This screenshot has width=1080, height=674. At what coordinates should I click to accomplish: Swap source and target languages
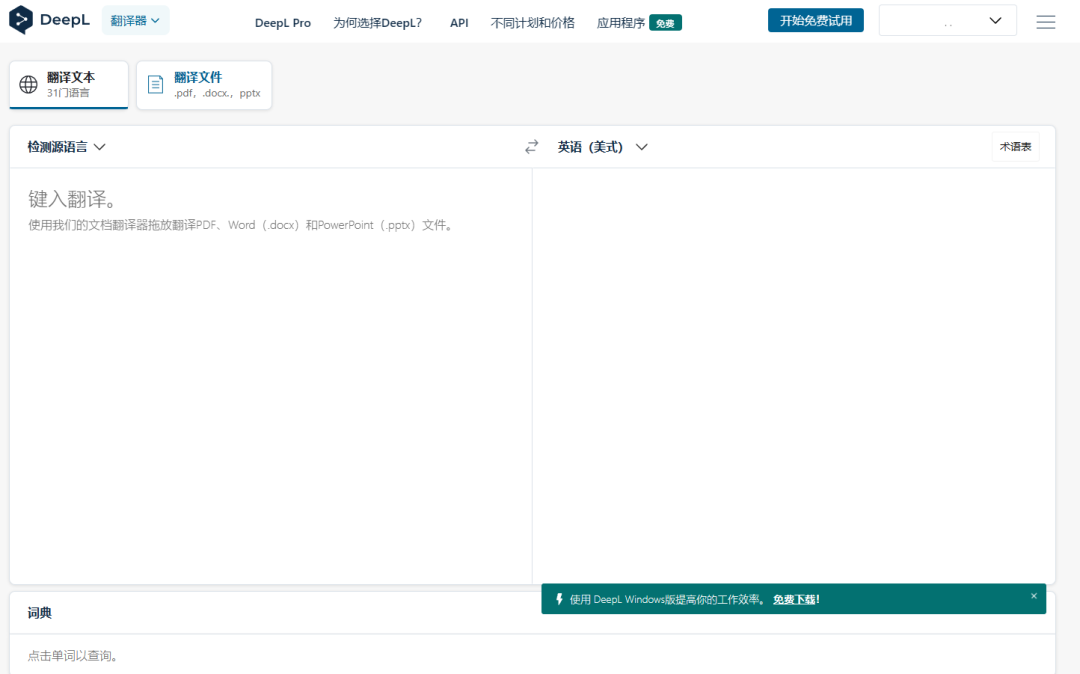(531, 147)
